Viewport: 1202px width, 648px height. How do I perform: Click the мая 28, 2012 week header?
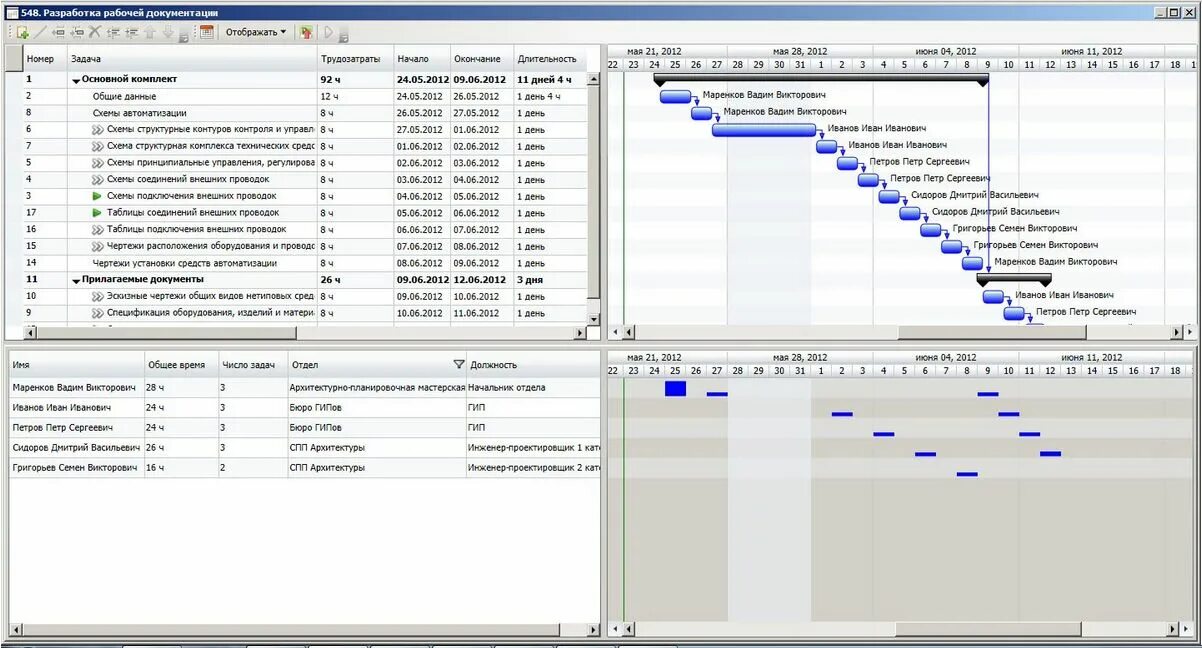click(x=800, y=51)
